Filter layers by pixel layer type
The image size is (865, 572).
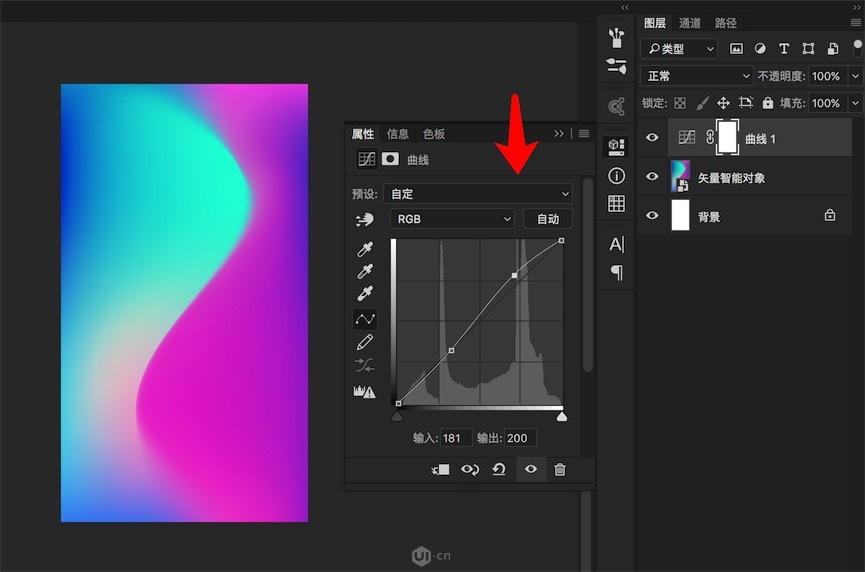coord(736,49)
